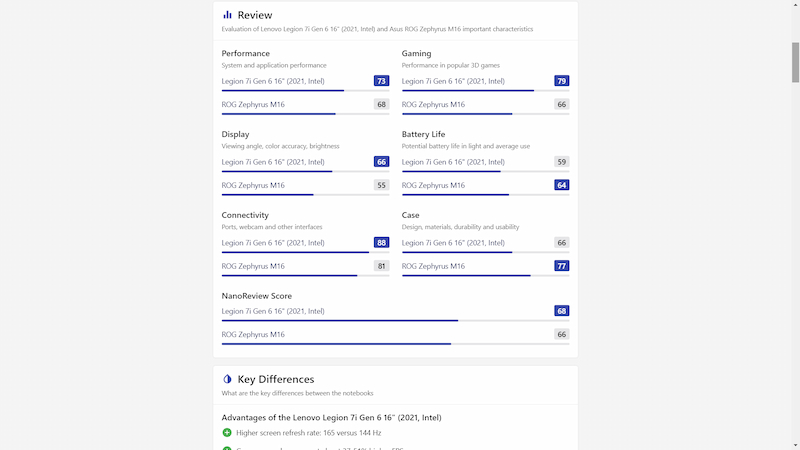This screenshot has width=800, height=450.
Task: Click Legion 7i Performance progress bar
Action: tap(305, 91)
